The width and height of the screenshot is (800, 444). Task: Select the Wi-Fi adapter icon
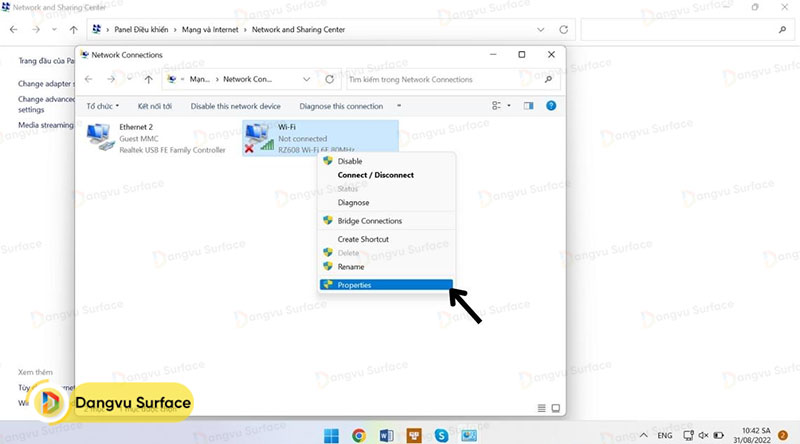pos(259,138)
